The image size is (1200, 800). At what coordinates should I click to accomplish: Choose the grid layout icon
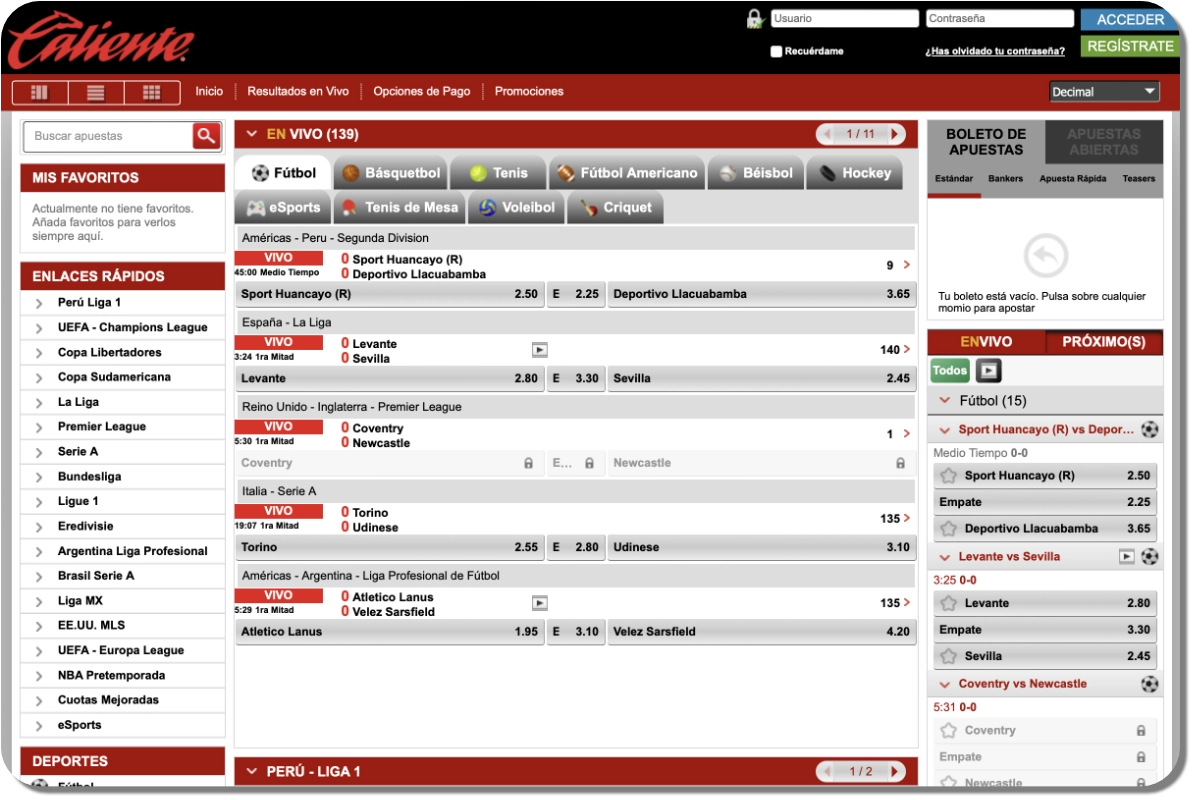152,92
